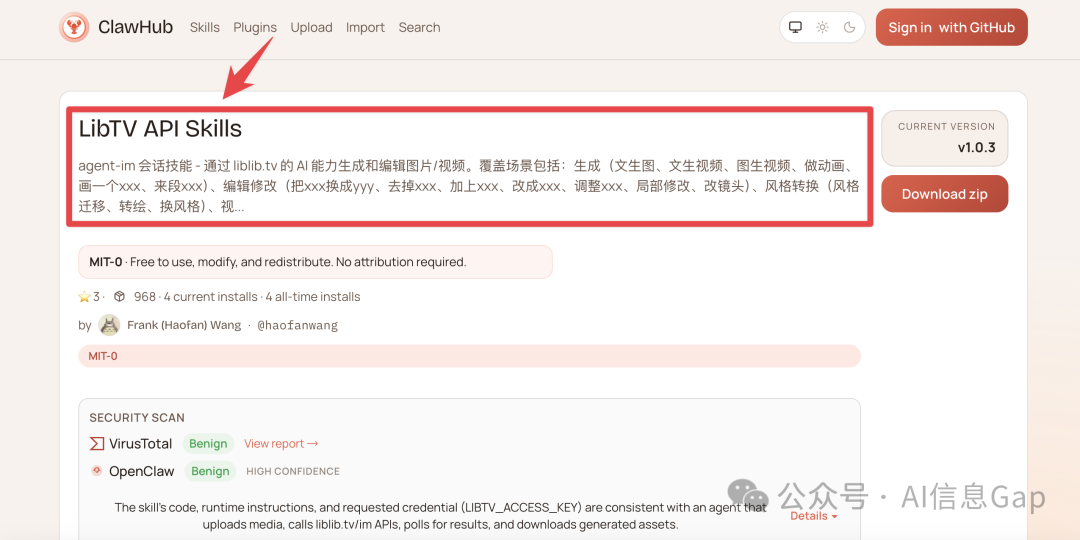Download the skill zip file

[x=944, y=194]
